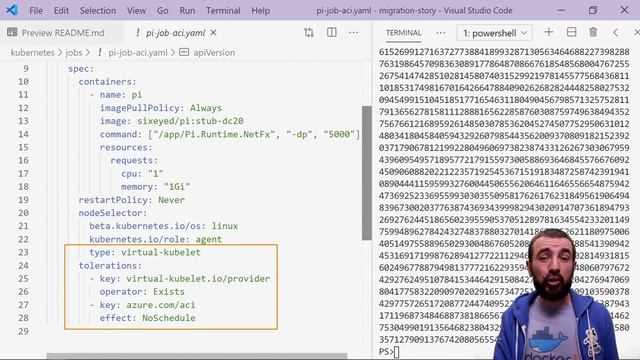The width and height of the screenshot is (640, 360).
Task: Click the 'spec:' line
Action: 81,69
